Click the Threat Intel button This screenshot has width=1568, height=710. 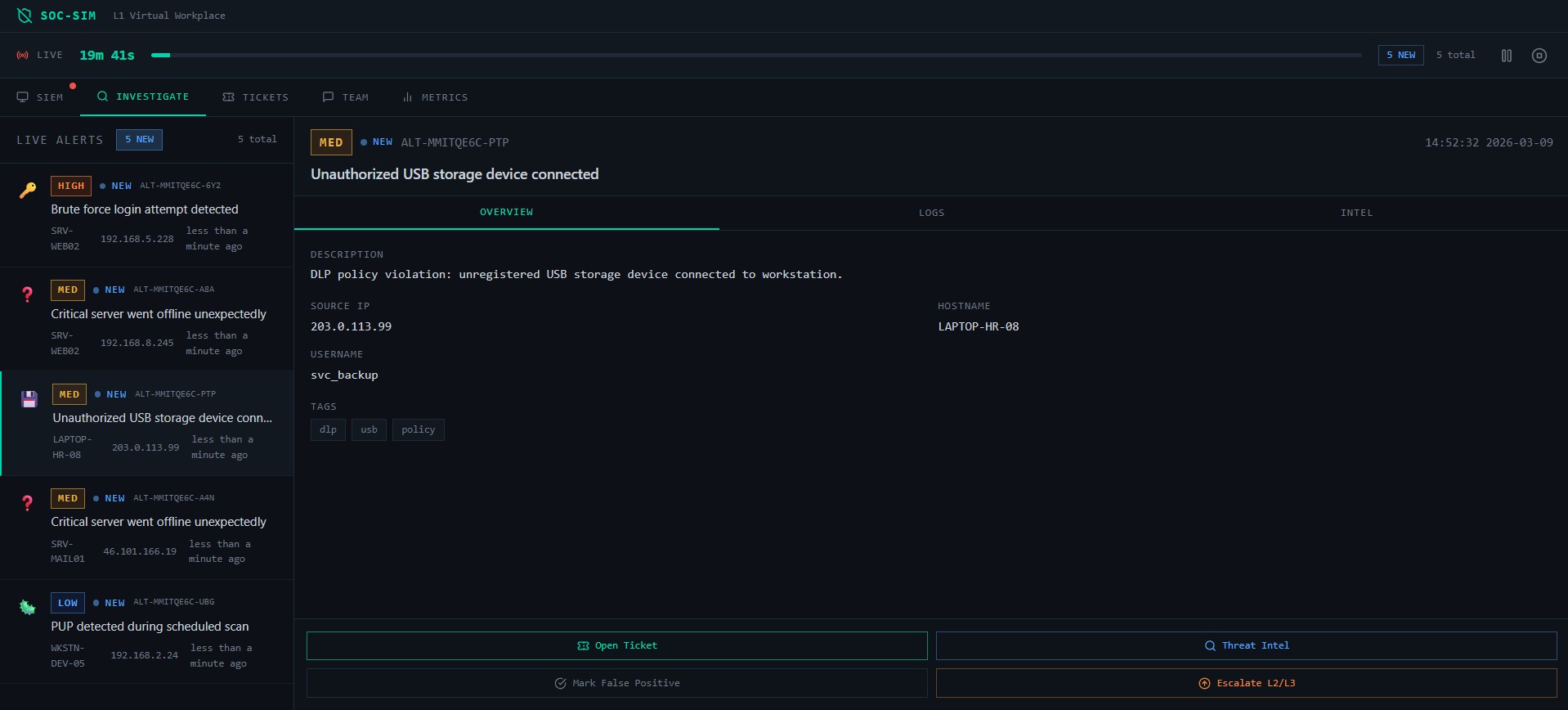point(1246,645)
